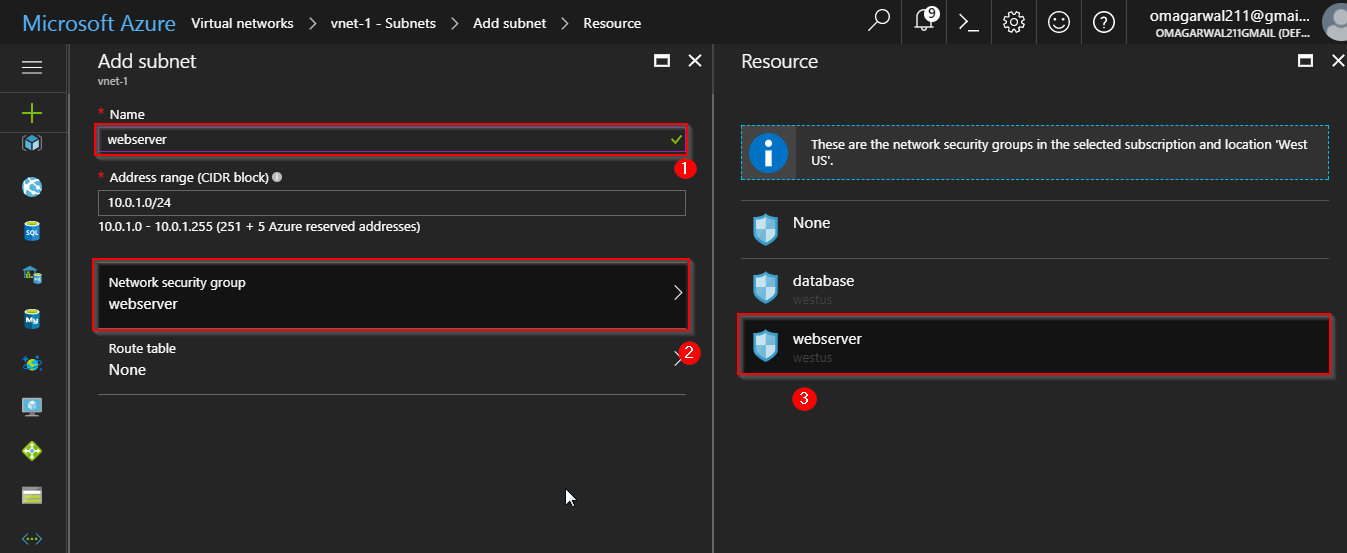This screenshot has height=553, width=1347.
Task: Maximize the Resource blade
Action: tap(1305, 61)
